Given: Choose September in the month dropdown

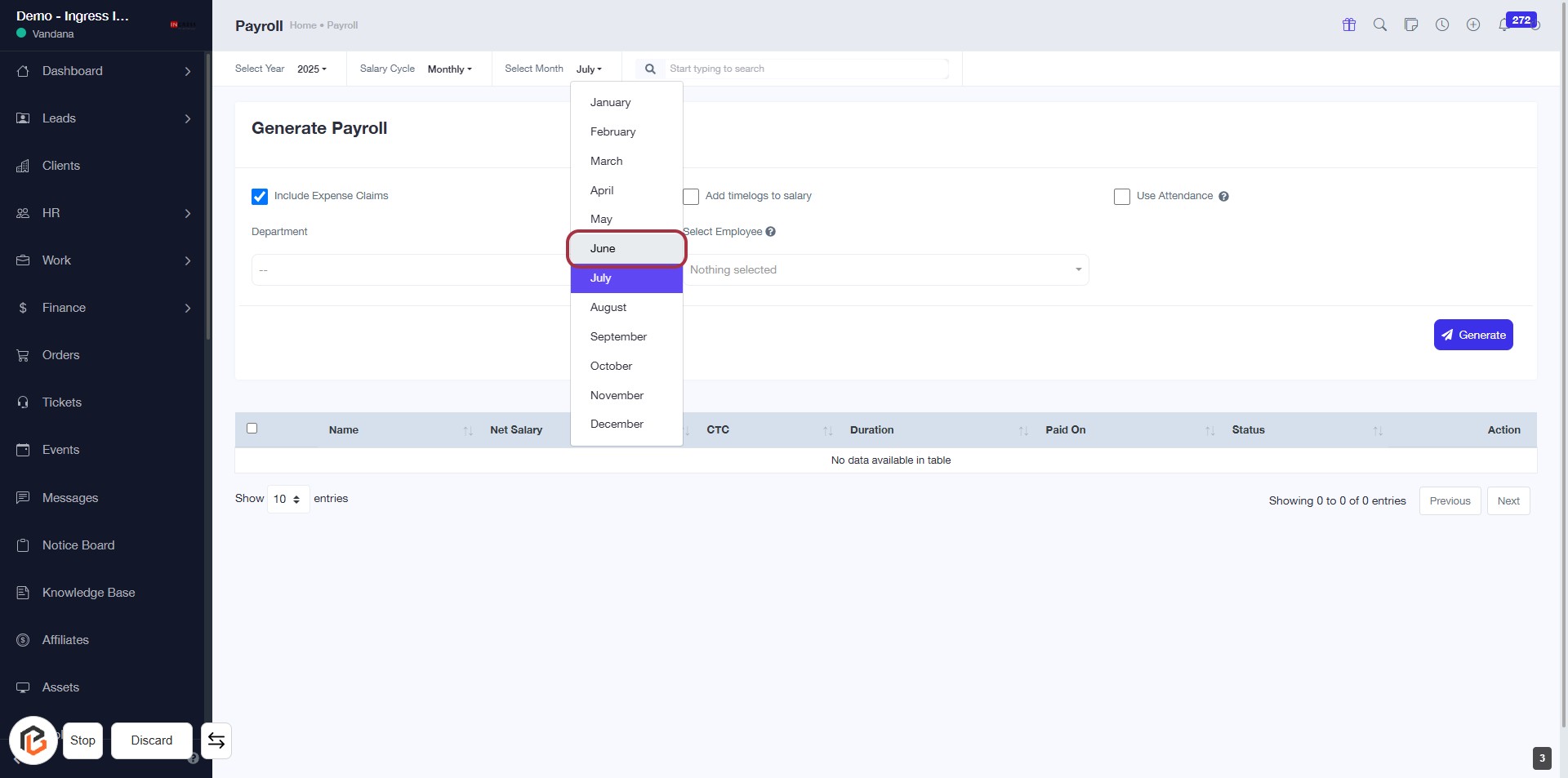Looking at the screenshot, I should 618,337.
